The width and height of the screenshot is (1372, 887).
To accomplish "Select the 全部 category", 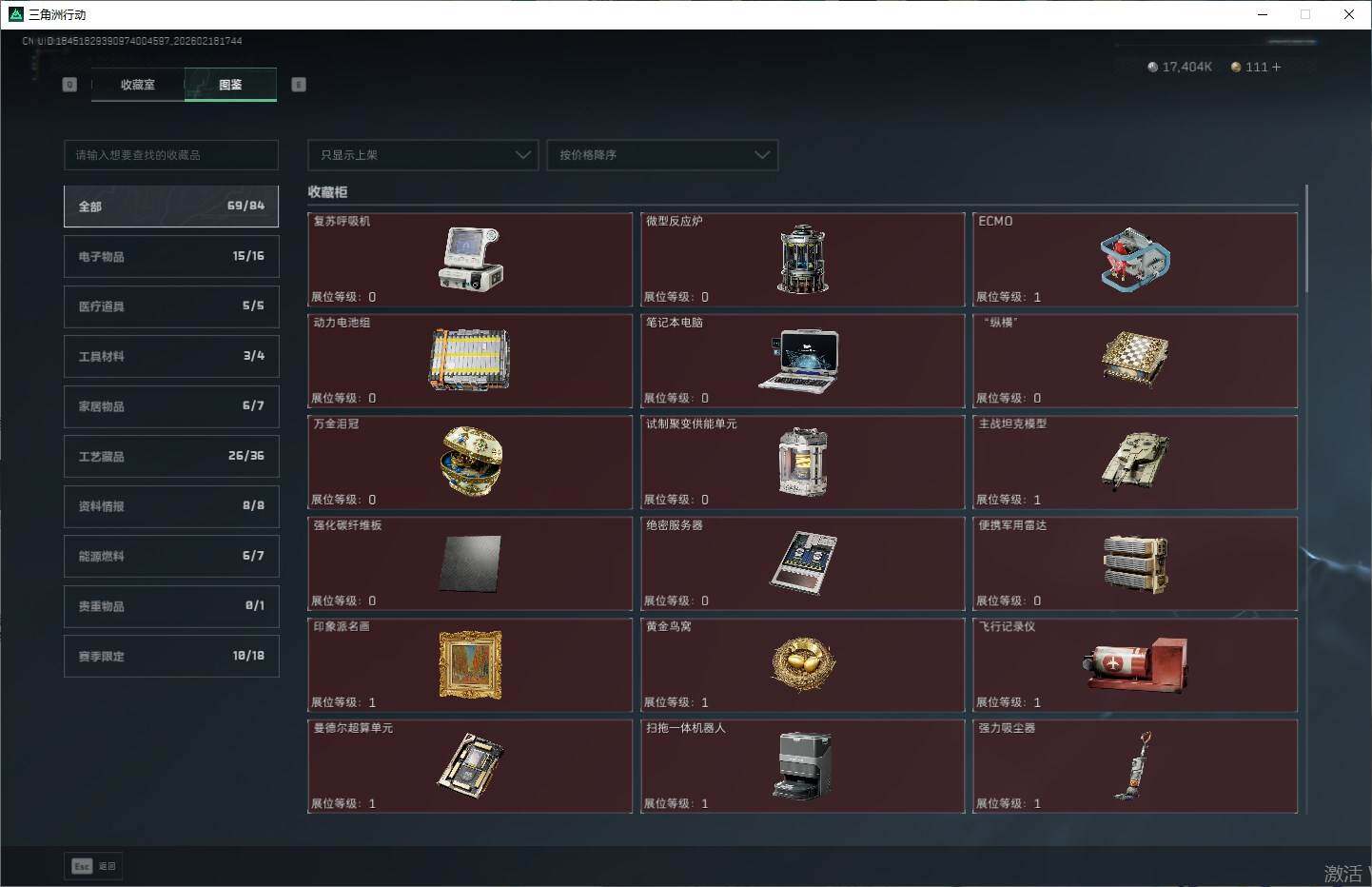I will [x=171, y=207].
